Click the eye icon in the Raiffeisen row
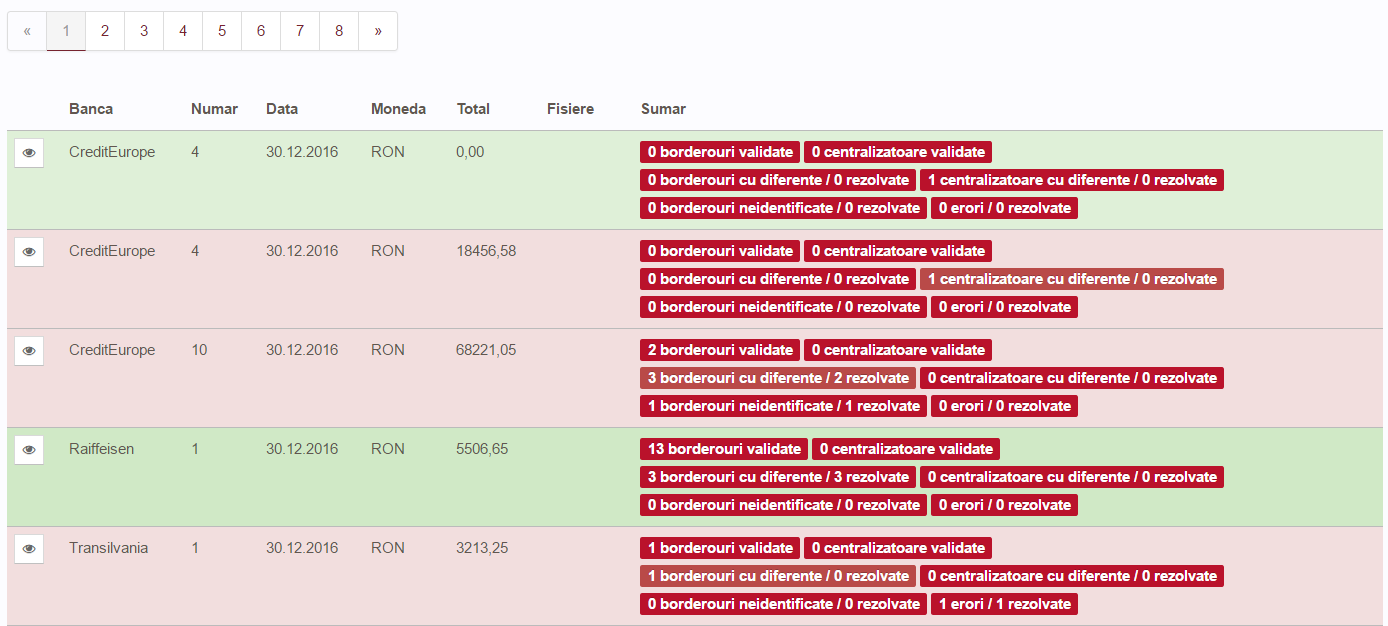 point(29,450)
